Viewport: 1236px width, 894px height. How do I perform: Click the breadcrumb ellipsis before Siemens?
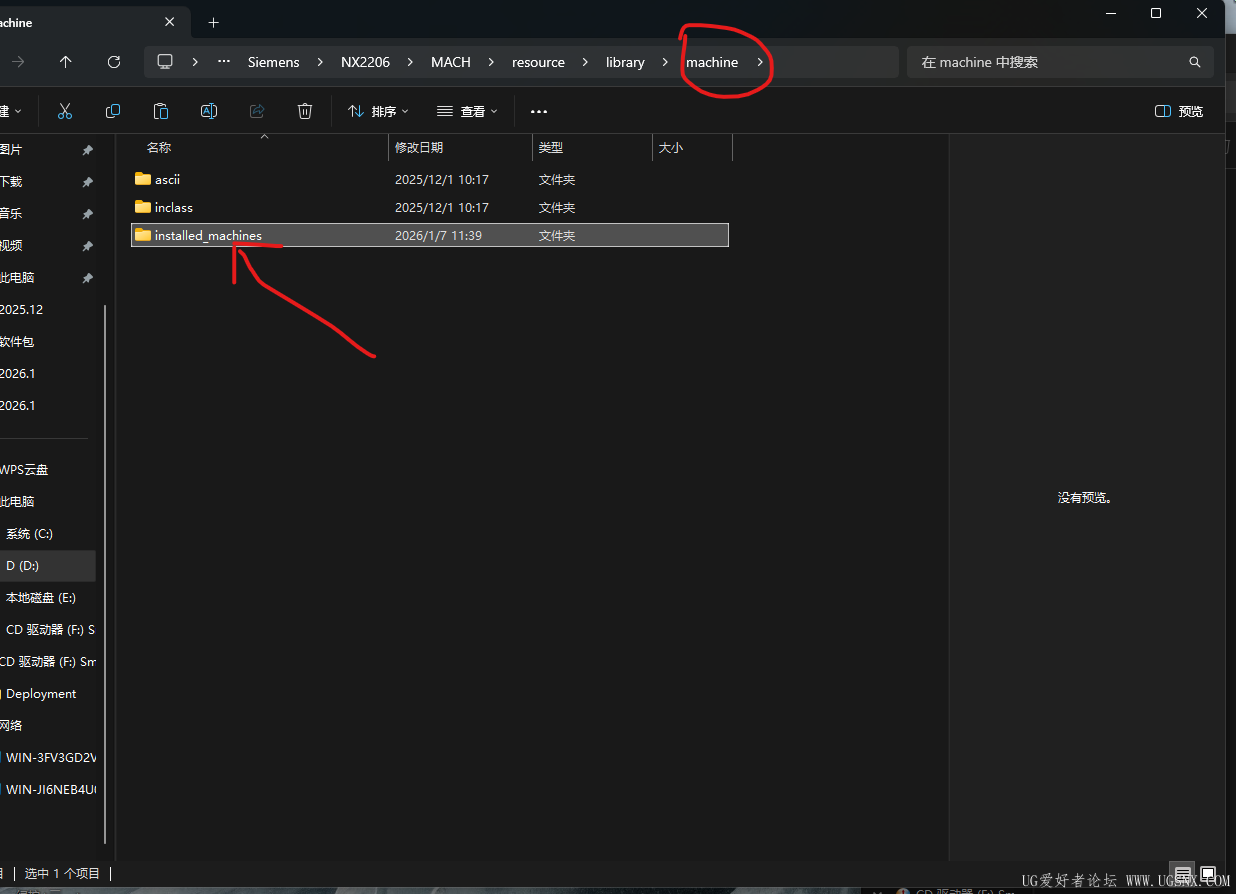click(224, 62)
